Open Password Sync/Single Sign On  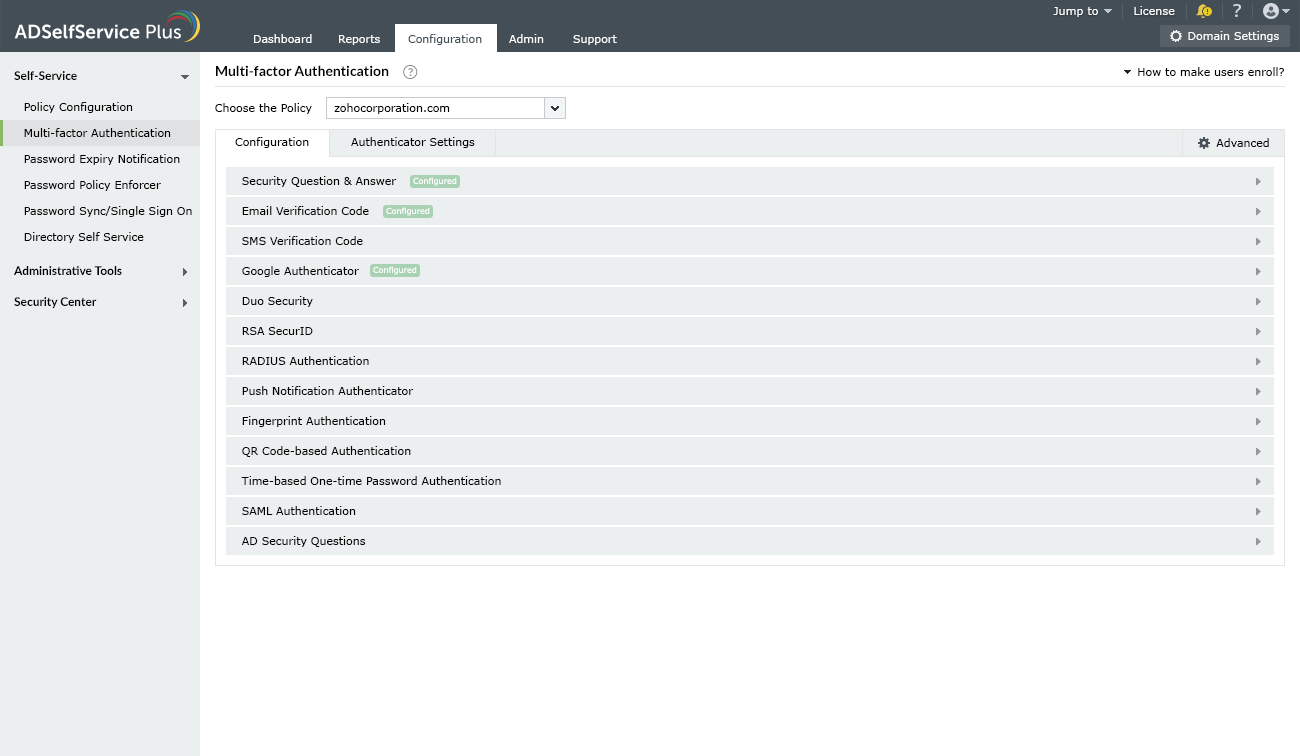point(108,211)
